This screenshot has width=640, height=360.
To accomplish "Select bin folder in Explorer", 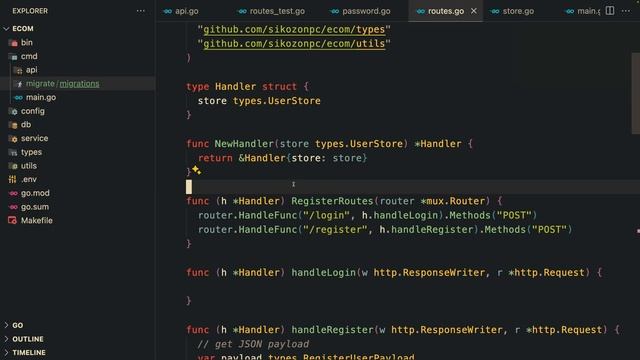I will tap(27, 42).
